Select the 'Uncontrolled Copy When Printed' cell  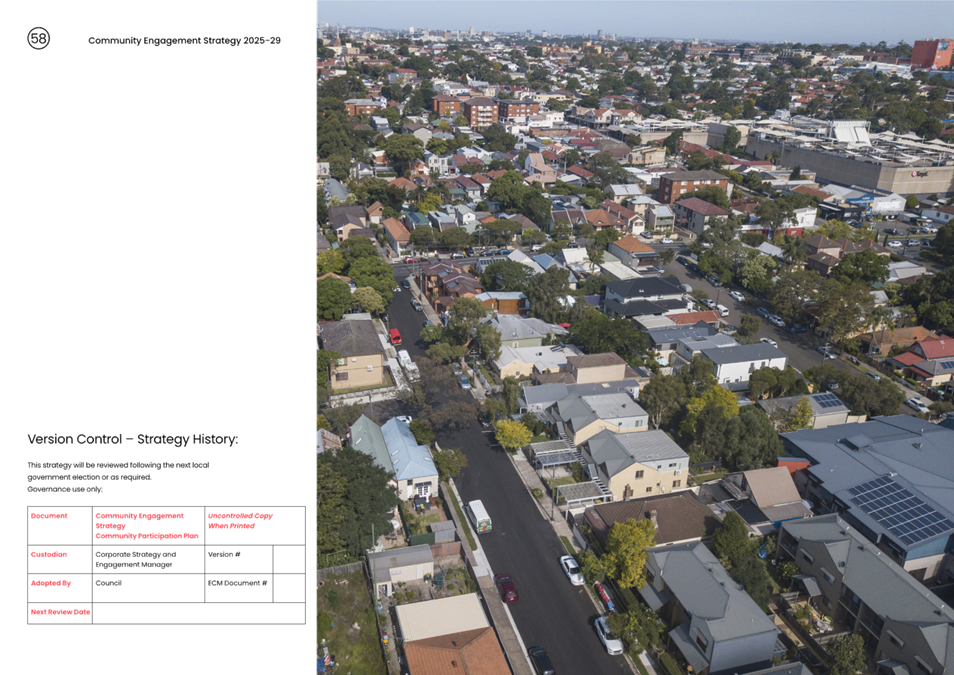coord(255,526)
